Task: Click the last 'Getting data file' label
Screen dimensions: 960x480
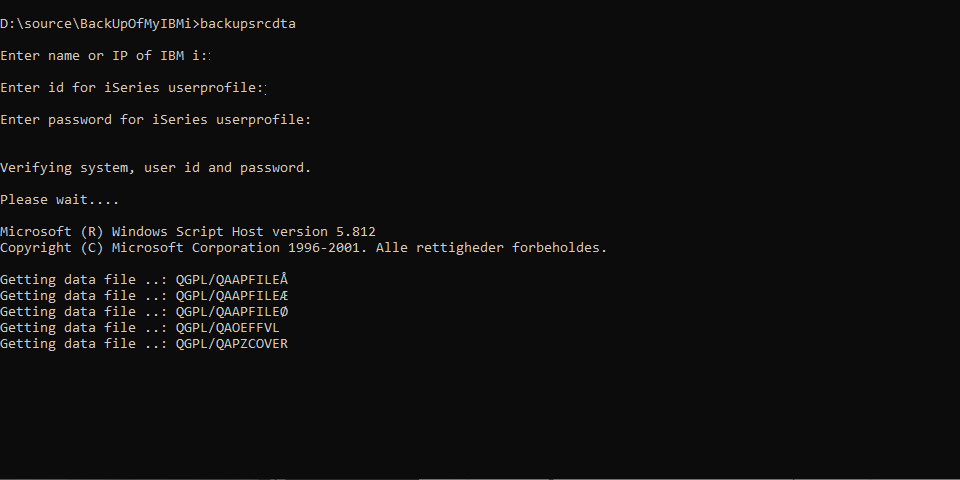Action: pyautogui.click(x=68, y=343)
